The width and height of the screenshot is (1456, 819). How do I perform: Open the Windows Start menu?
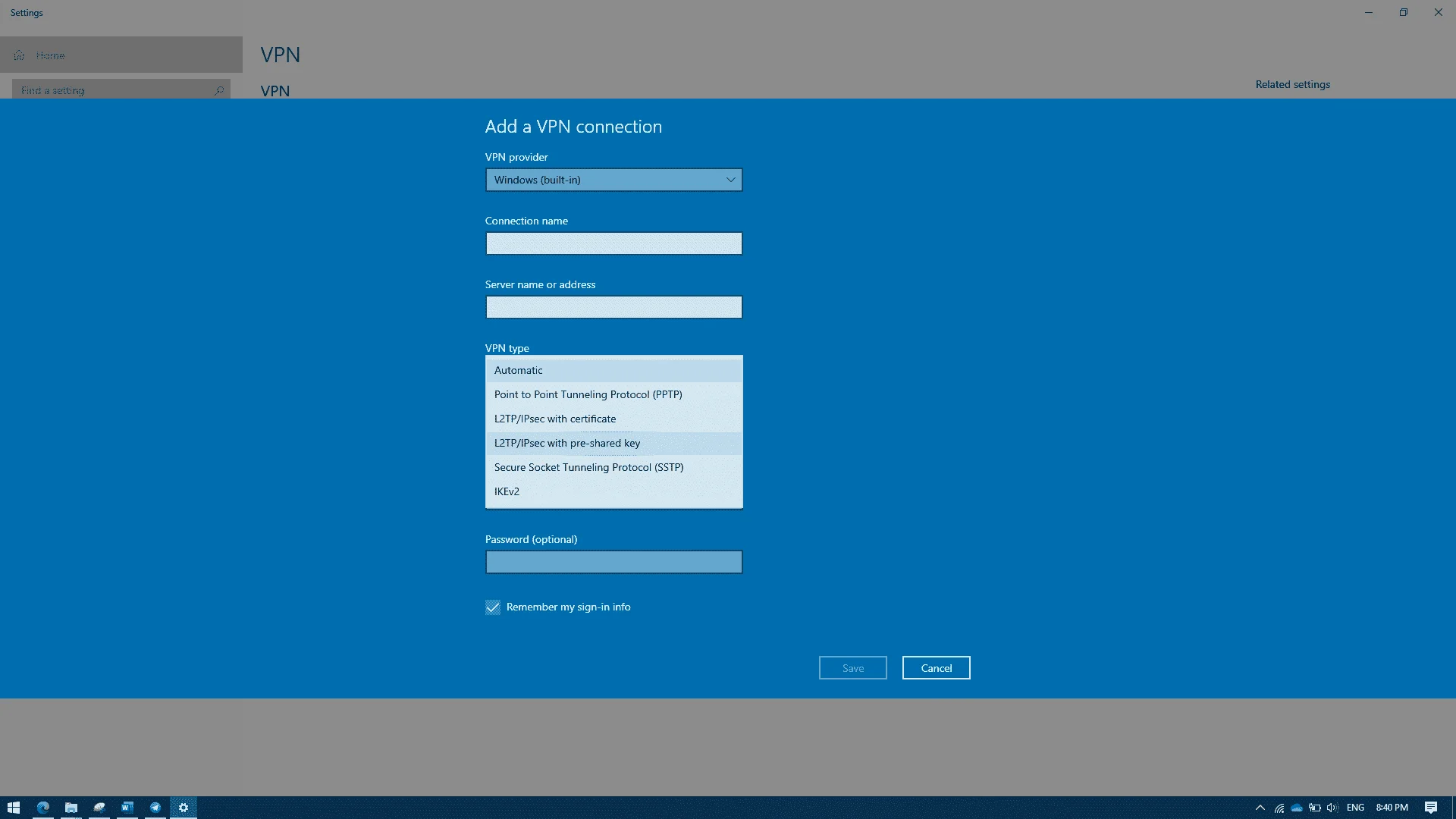(14, 808)
